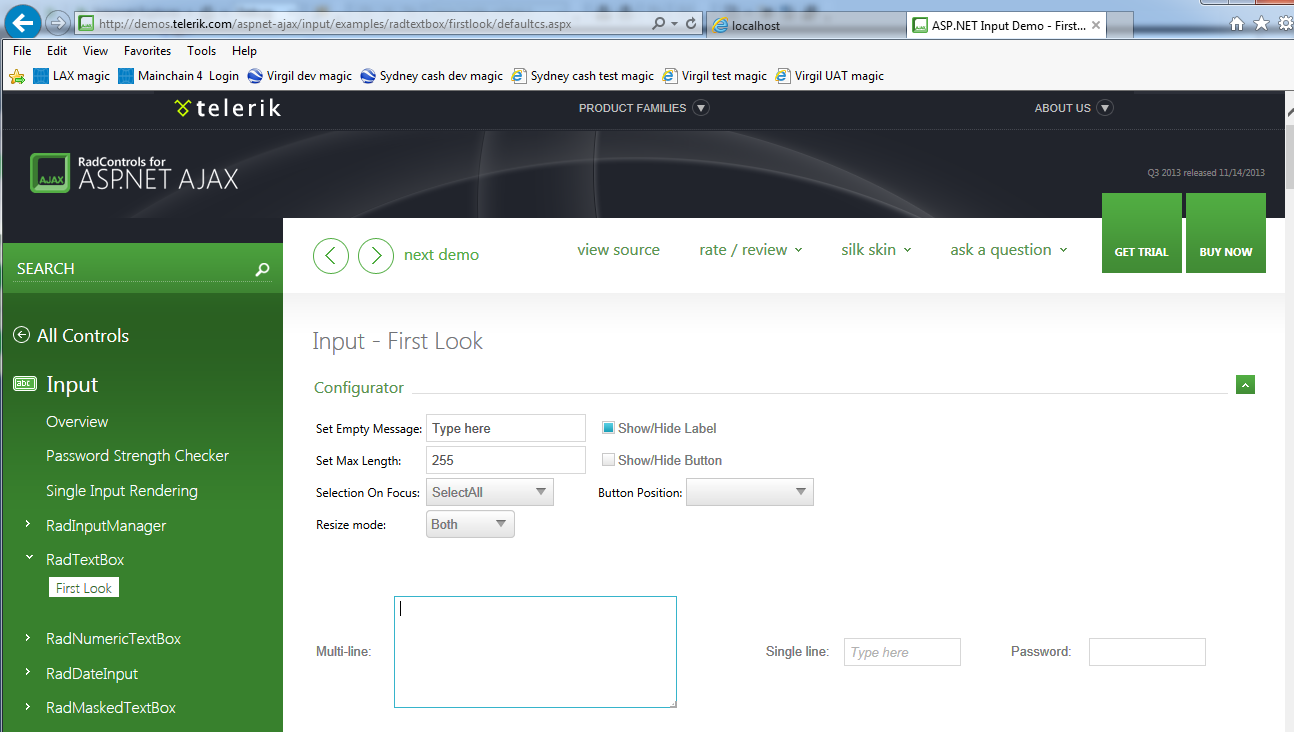1294x732 pixels.
Task: Click the telerik logo
Action: coord(228,108)
